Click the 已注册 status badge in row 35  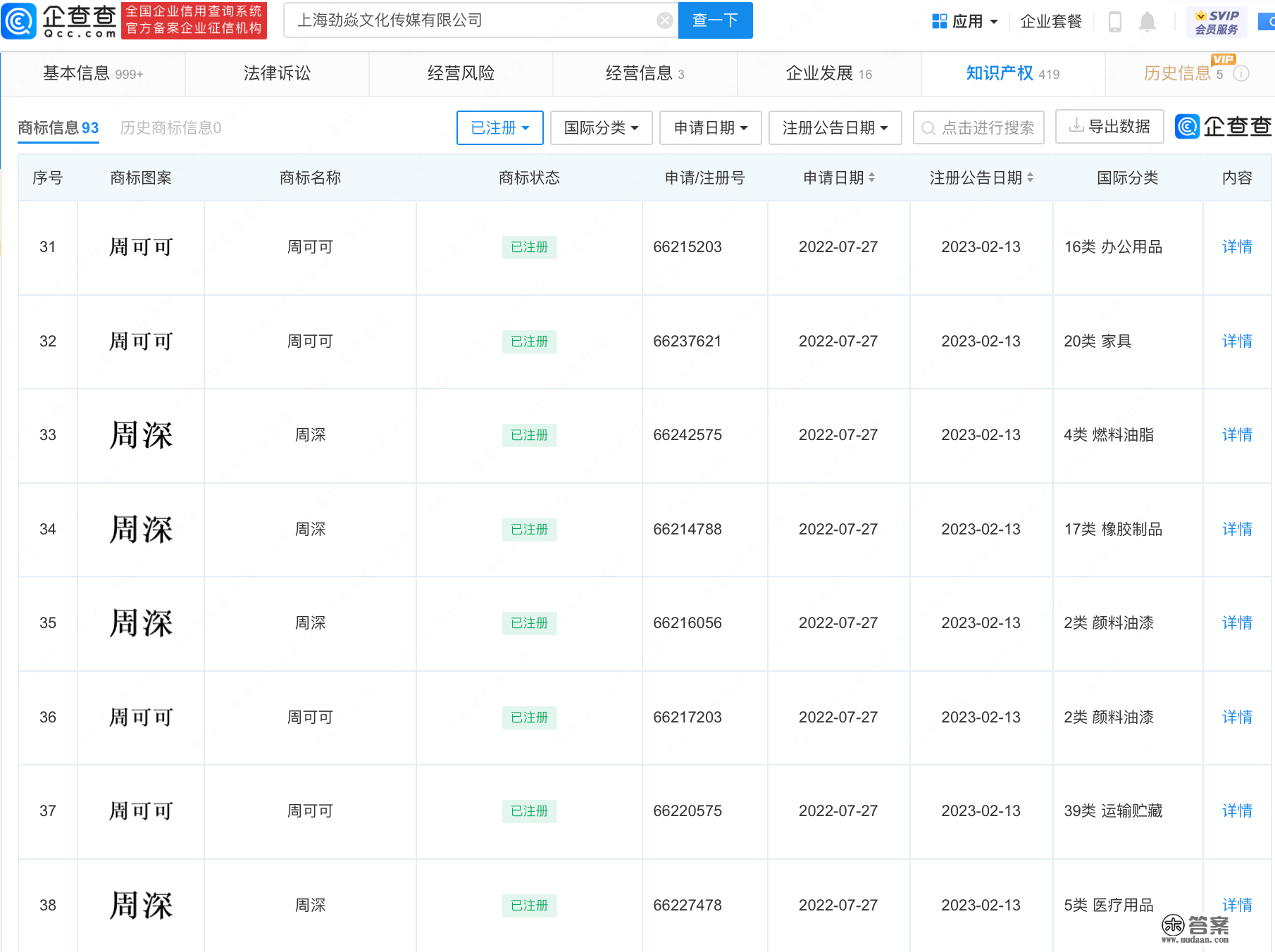pos(530,623)
